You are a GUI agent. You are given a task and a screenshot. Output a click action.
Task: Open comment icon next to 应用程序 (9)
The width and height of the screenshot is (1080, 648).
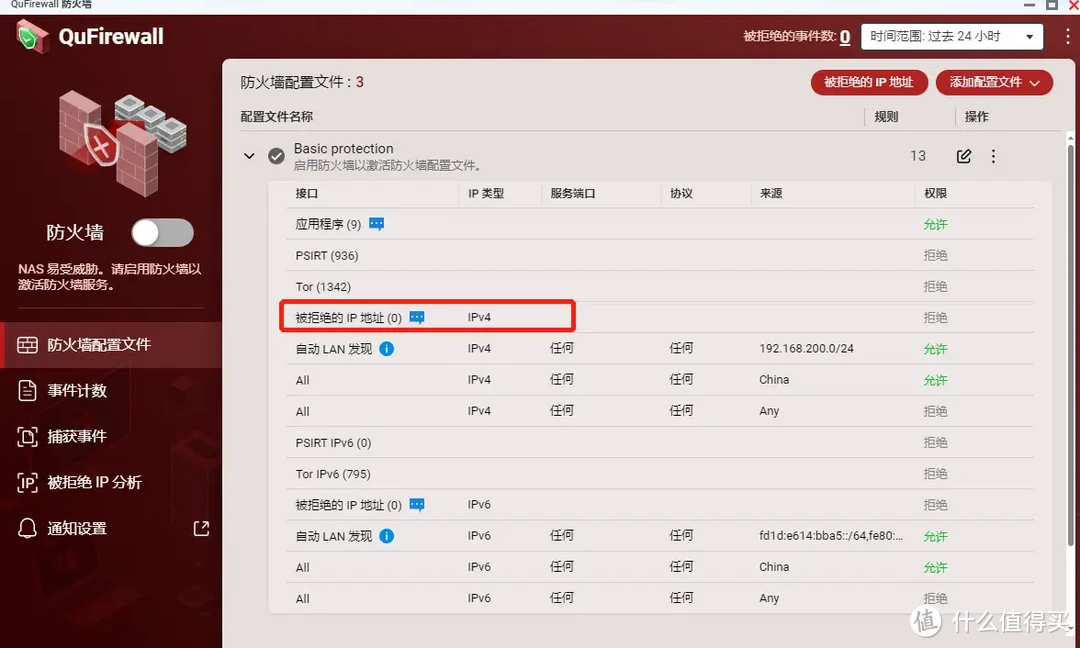(377, 224)
